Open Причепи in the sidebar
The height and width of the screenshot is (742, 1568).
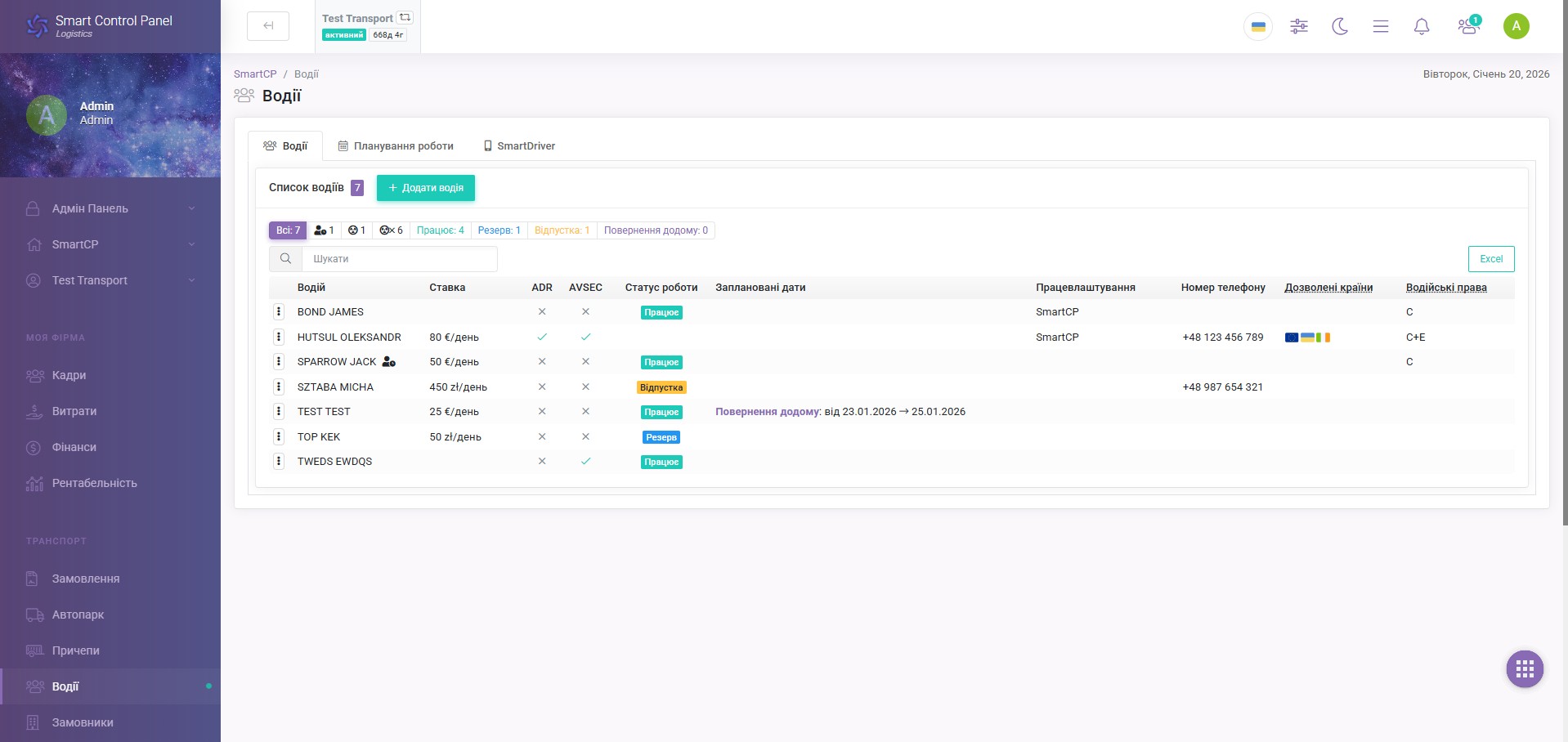(110, 650)
